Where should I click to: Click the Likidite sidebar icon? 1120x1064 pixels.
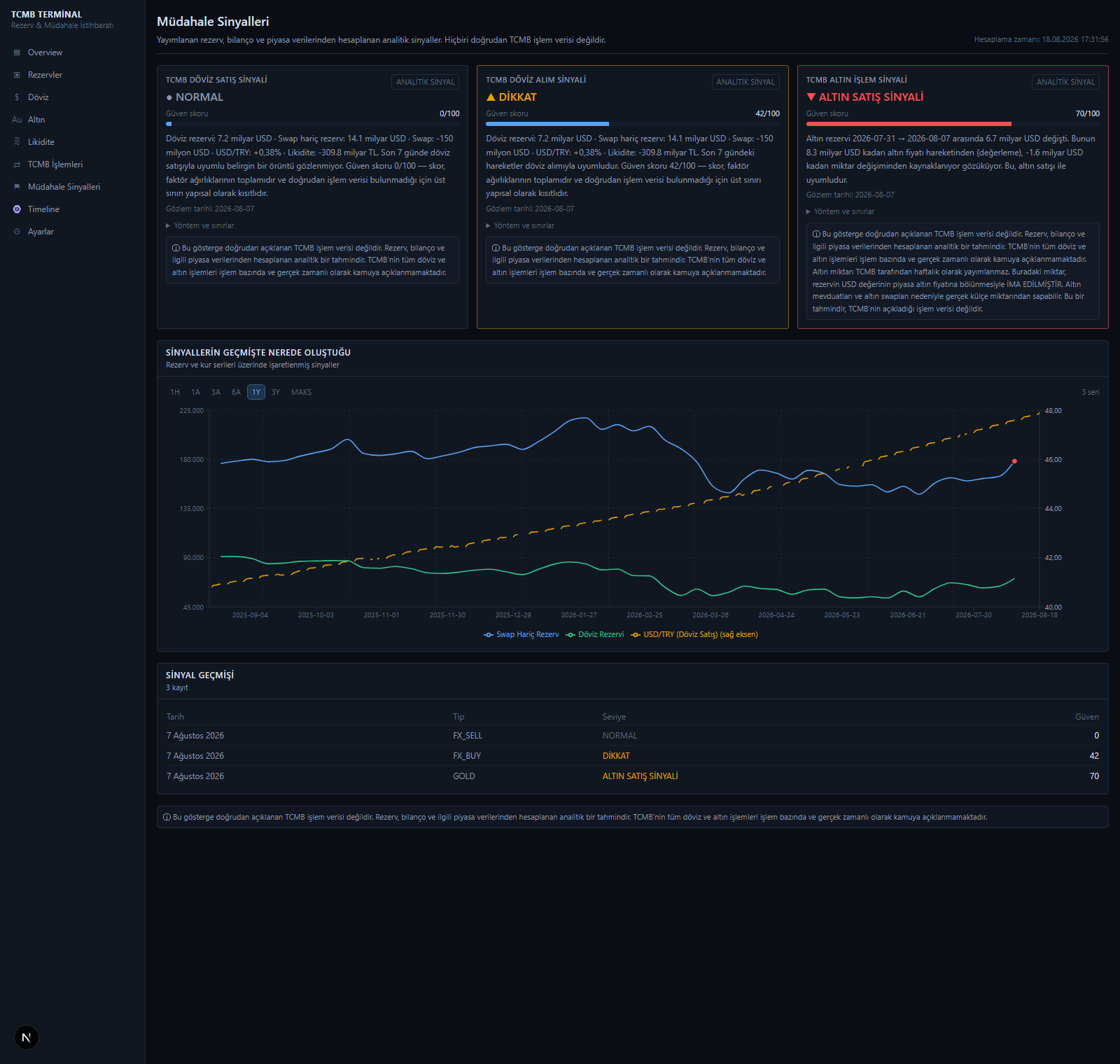(x=17, y=142)
